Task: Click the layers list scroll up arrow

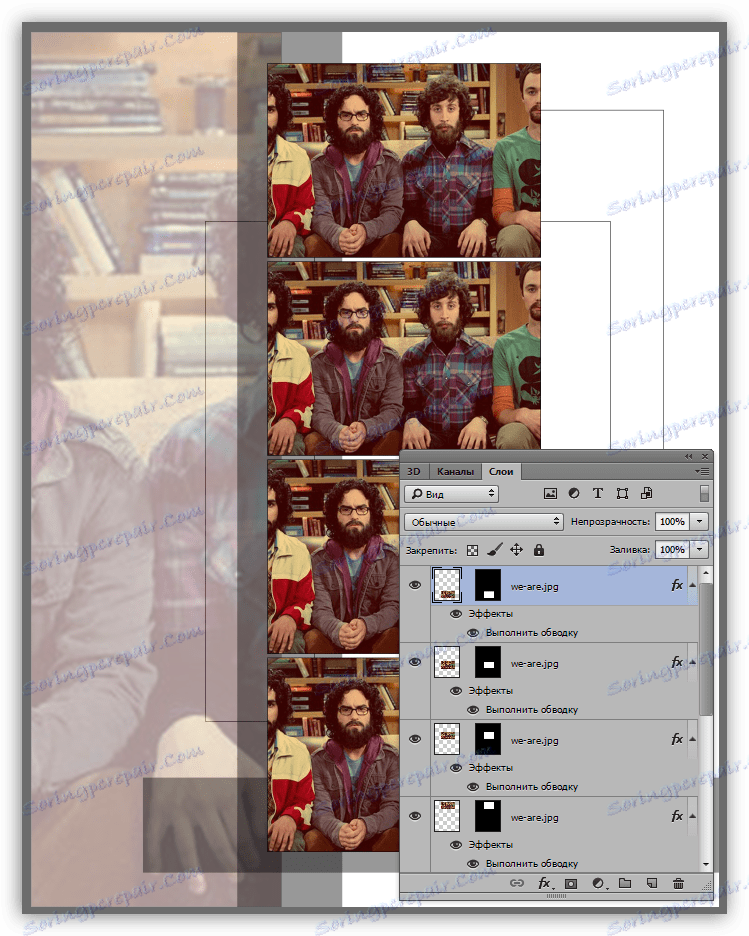Action: point(705,573)
